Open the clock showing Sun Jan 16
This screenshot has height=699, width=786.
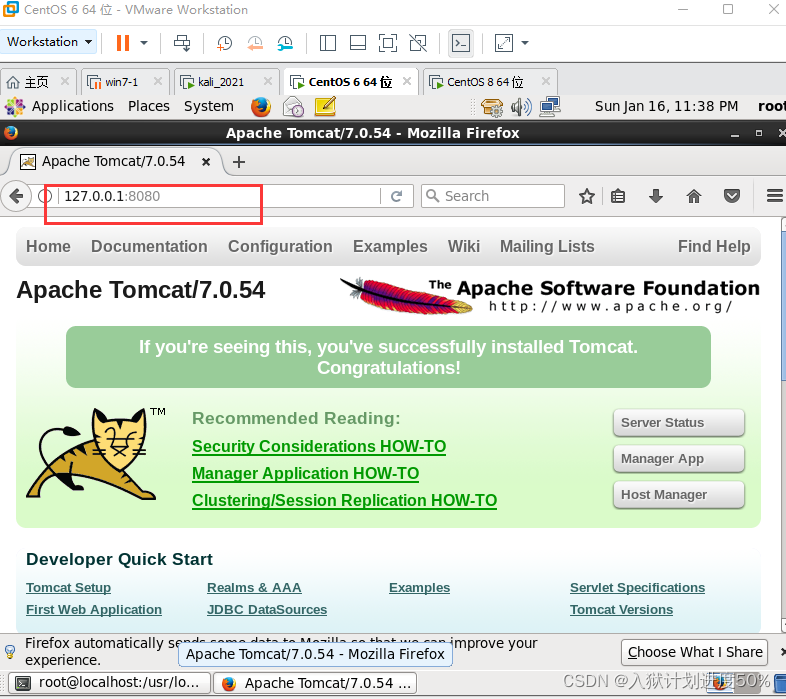pyautogui.click(x=666, y=106)
